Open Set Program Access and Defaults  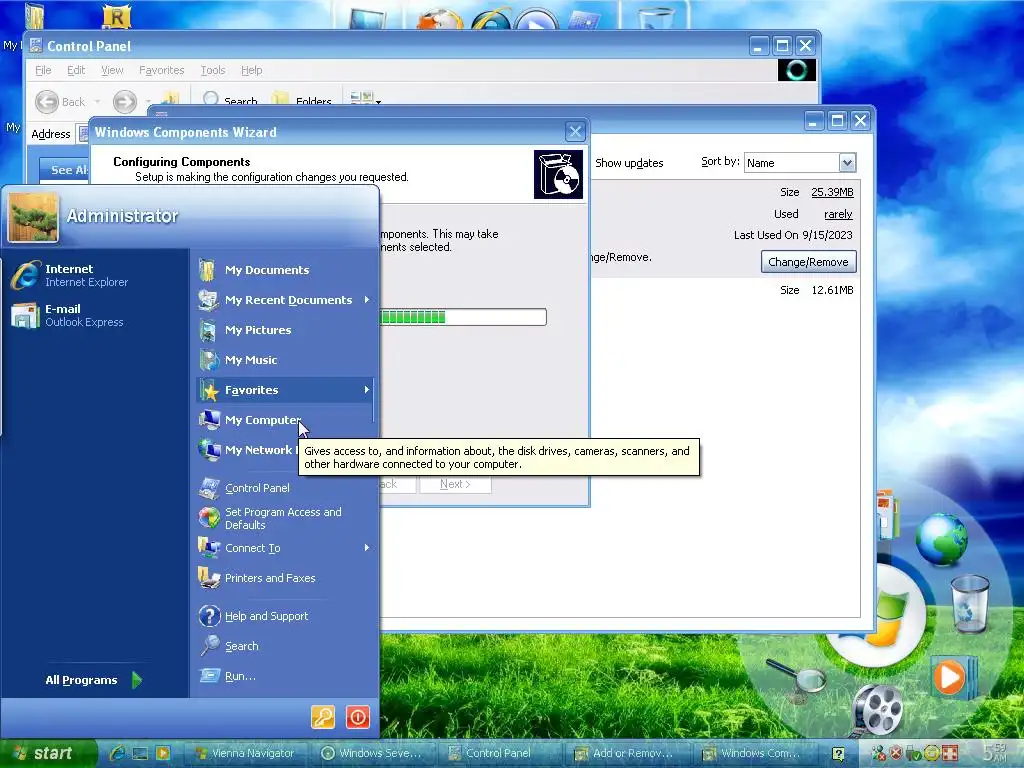(x=283, y=518)
